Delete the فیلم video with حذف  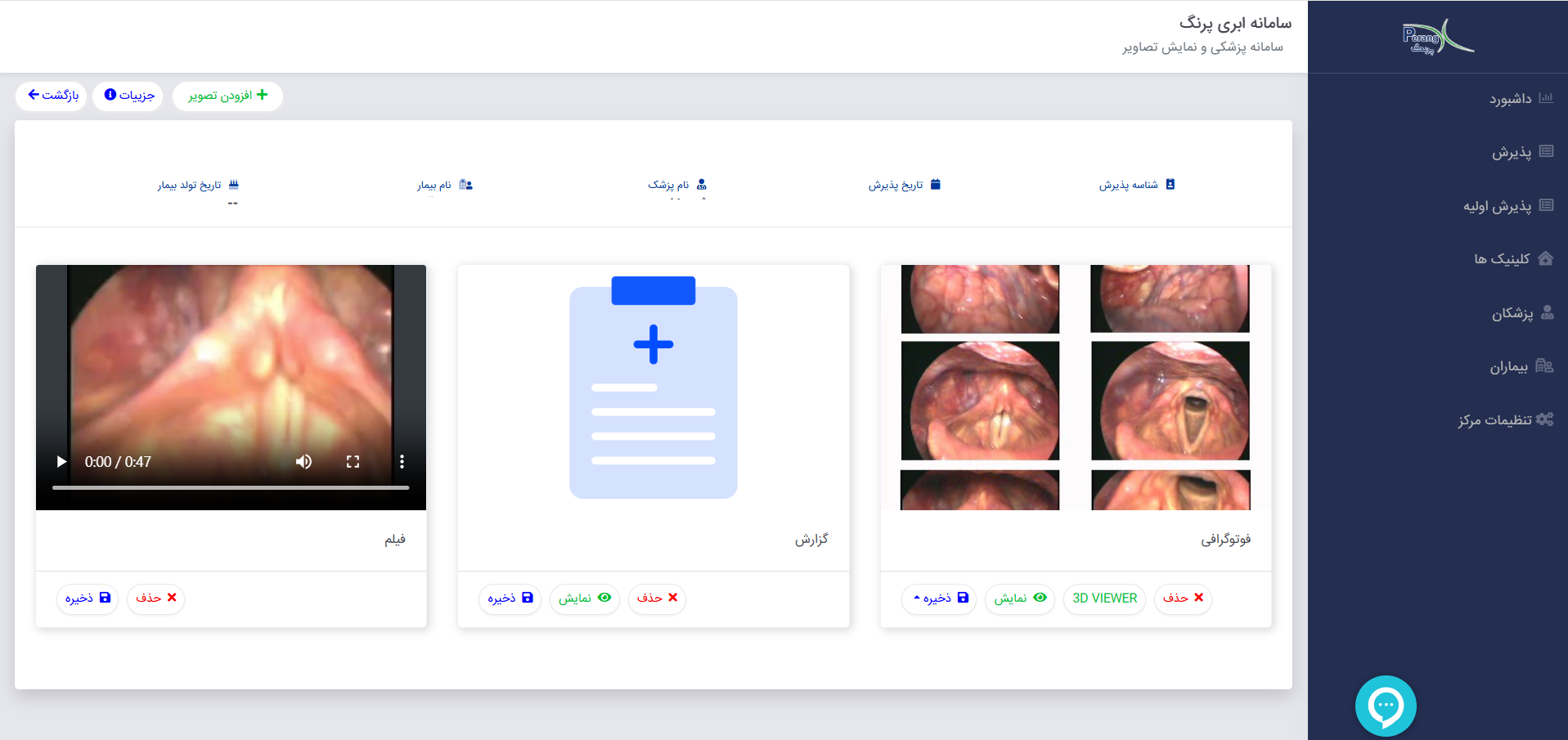point(155,599)
